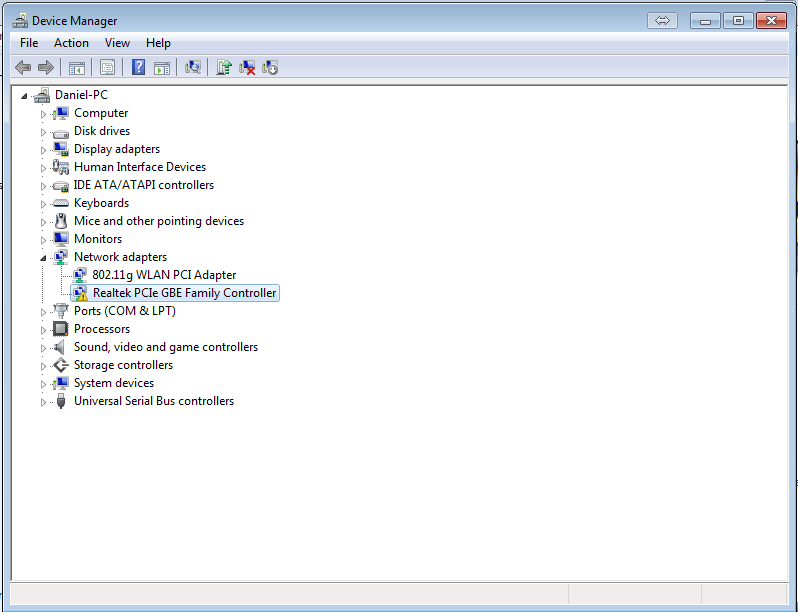798x612 pixels.
Task: Close the Device Manager window
Action: [771, 20]
